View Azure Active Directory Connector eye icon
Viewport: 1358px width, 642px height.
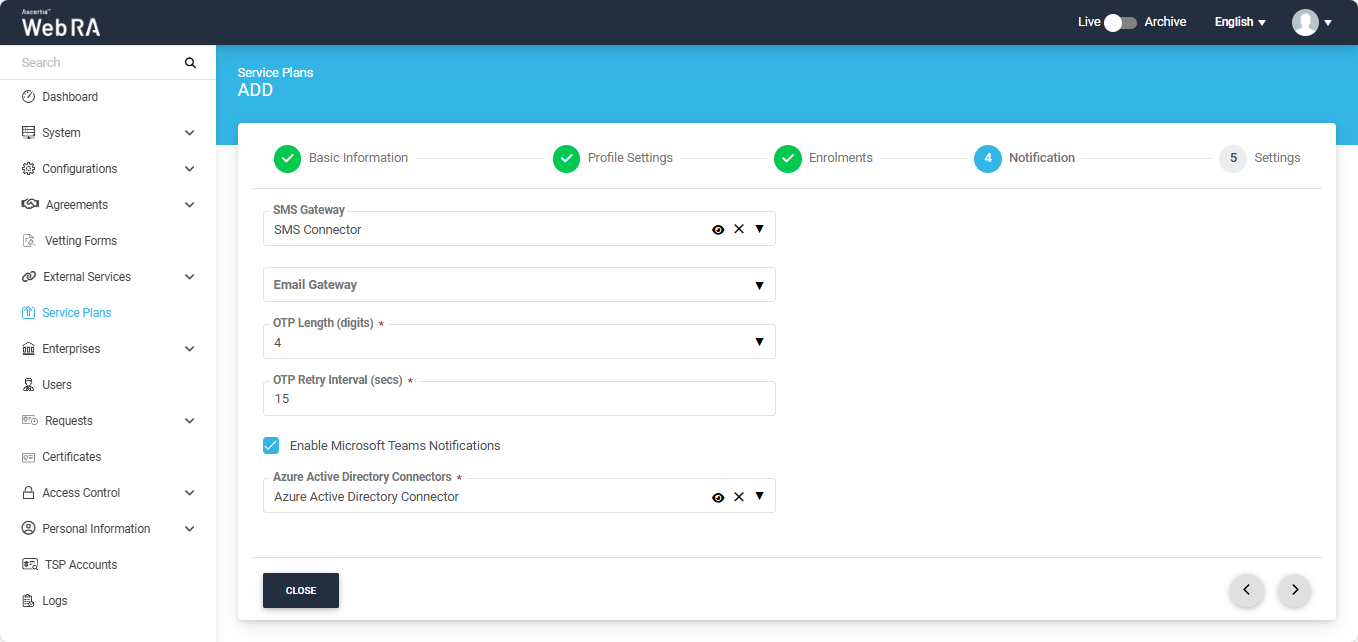tap(718, 497)
